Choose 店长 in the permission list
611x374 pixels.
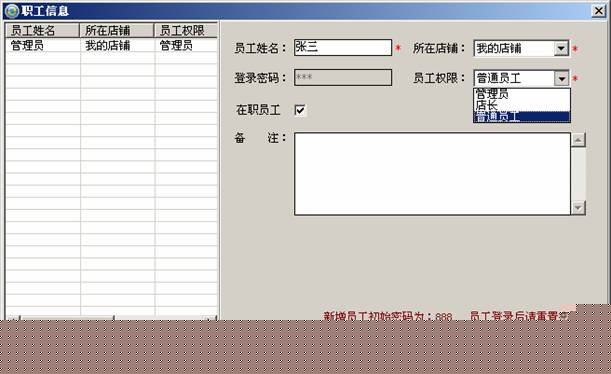tap(522, 105)
